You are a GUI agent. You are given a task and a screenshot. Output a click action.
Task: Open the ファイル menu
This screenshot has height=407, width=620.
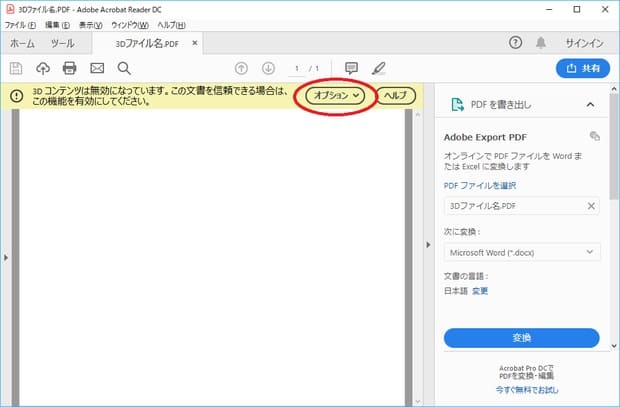20,25
